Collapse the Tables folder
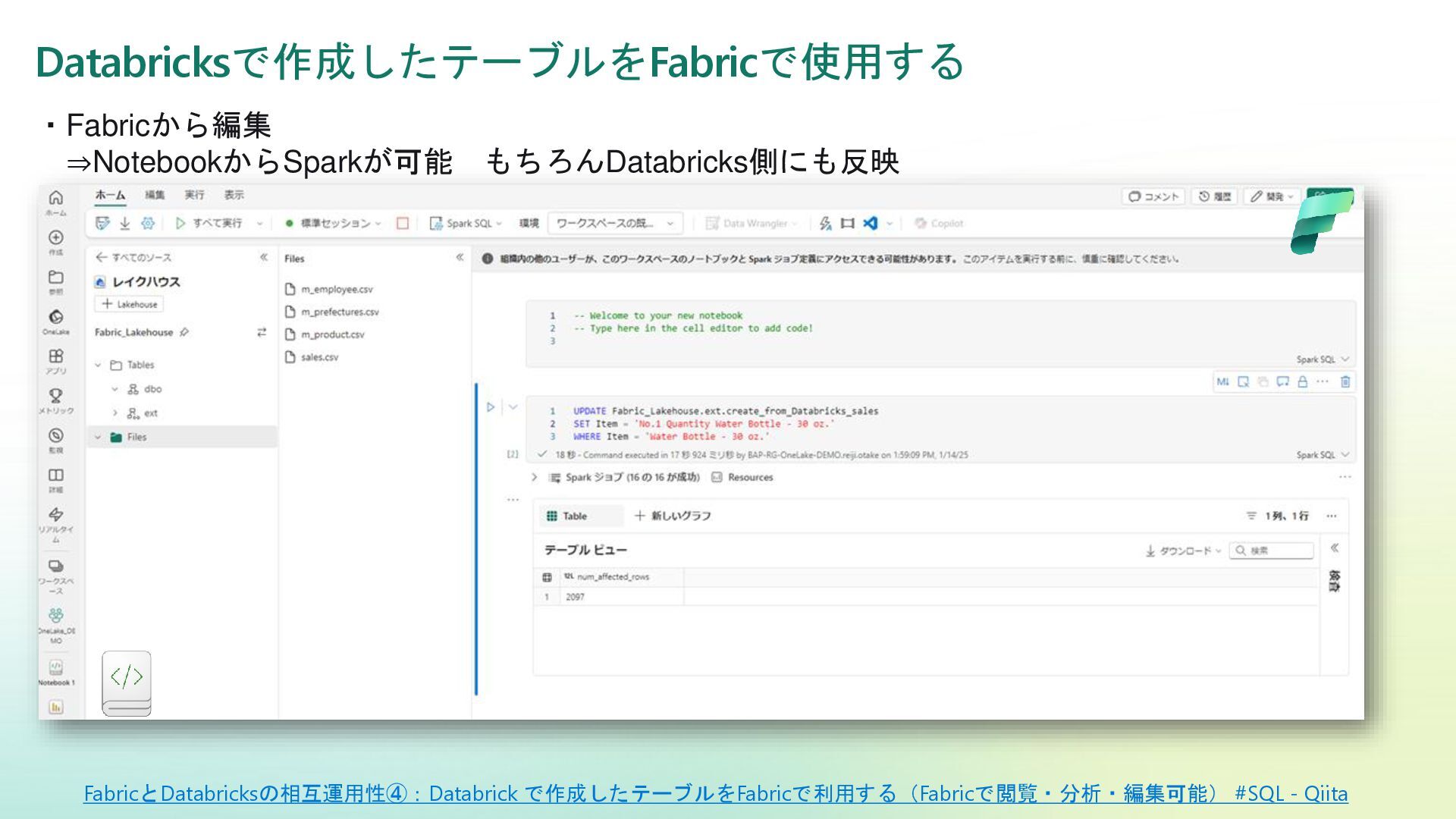This screenshot has height=819, width=1456. 98,365
